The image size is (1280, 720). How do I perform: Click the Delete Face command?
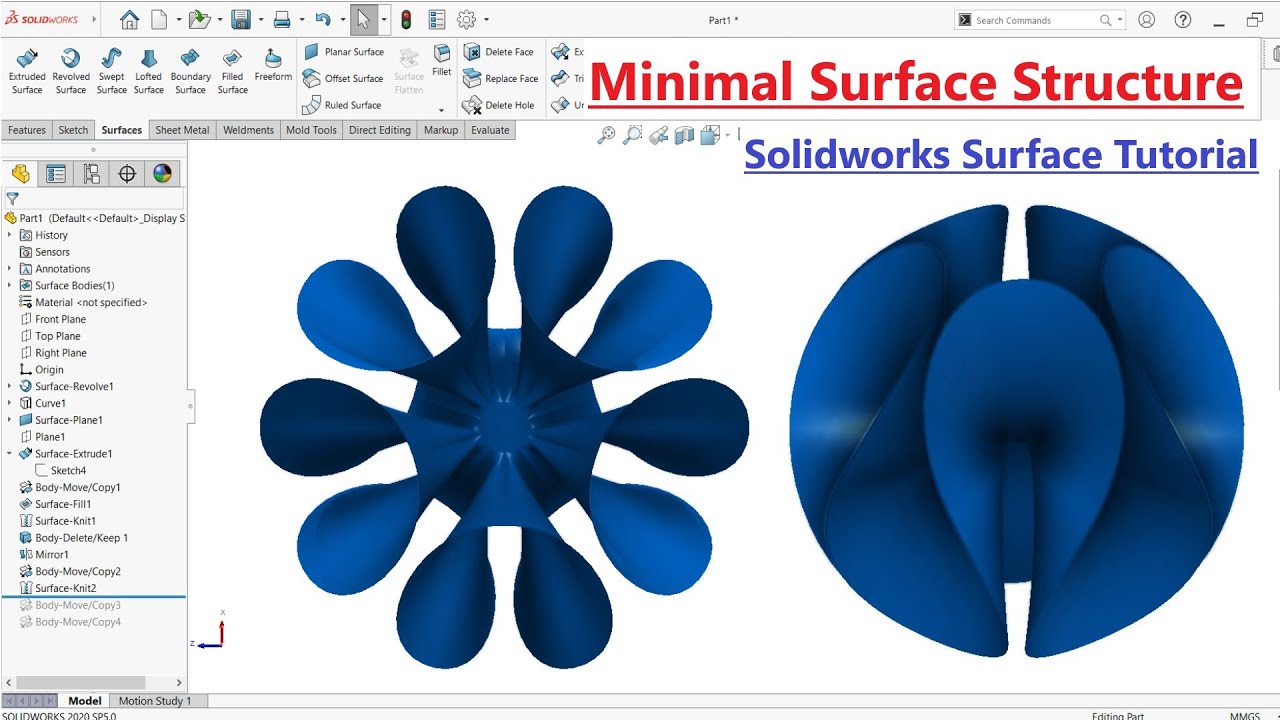click(x=499, y=52)
